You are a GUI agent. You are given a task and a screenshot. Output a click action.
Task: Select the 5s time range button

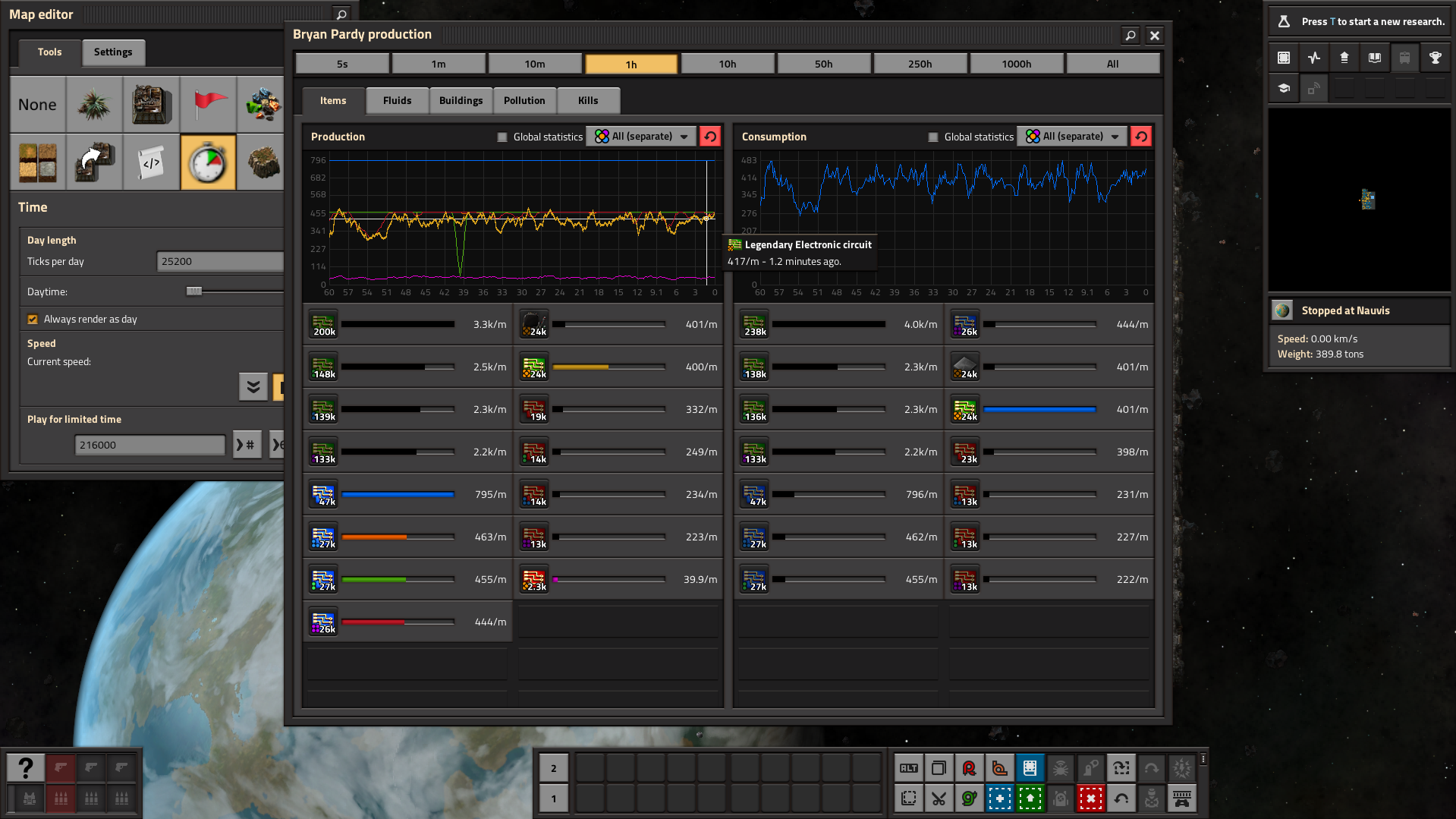[342, 64]
